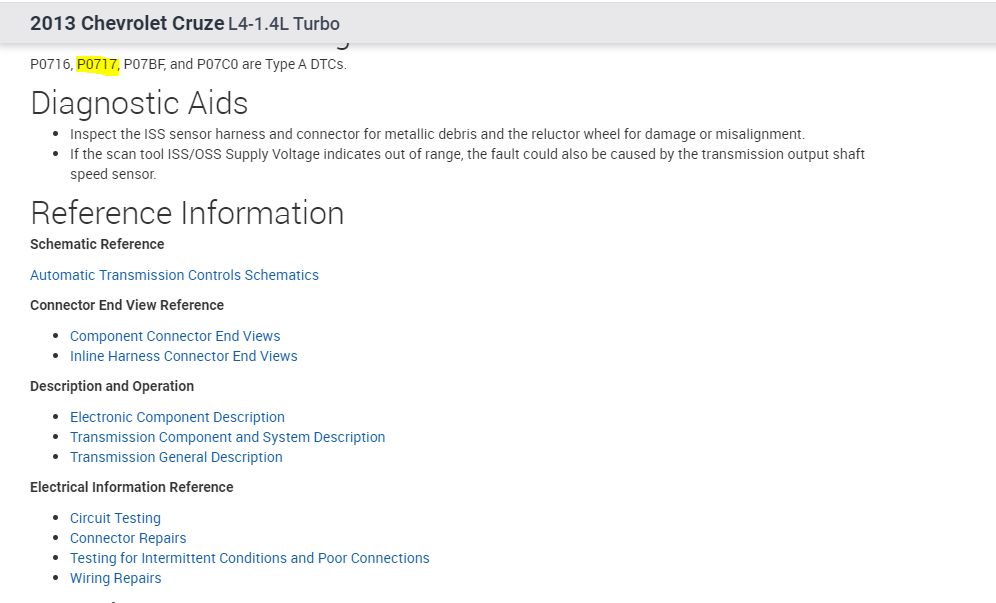Open Testing for Intermittent Conditions link

(x=249, y=558)
